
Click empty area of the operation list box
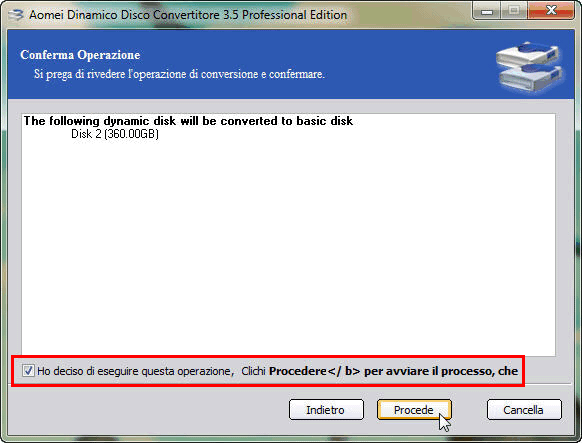[288, 245]
